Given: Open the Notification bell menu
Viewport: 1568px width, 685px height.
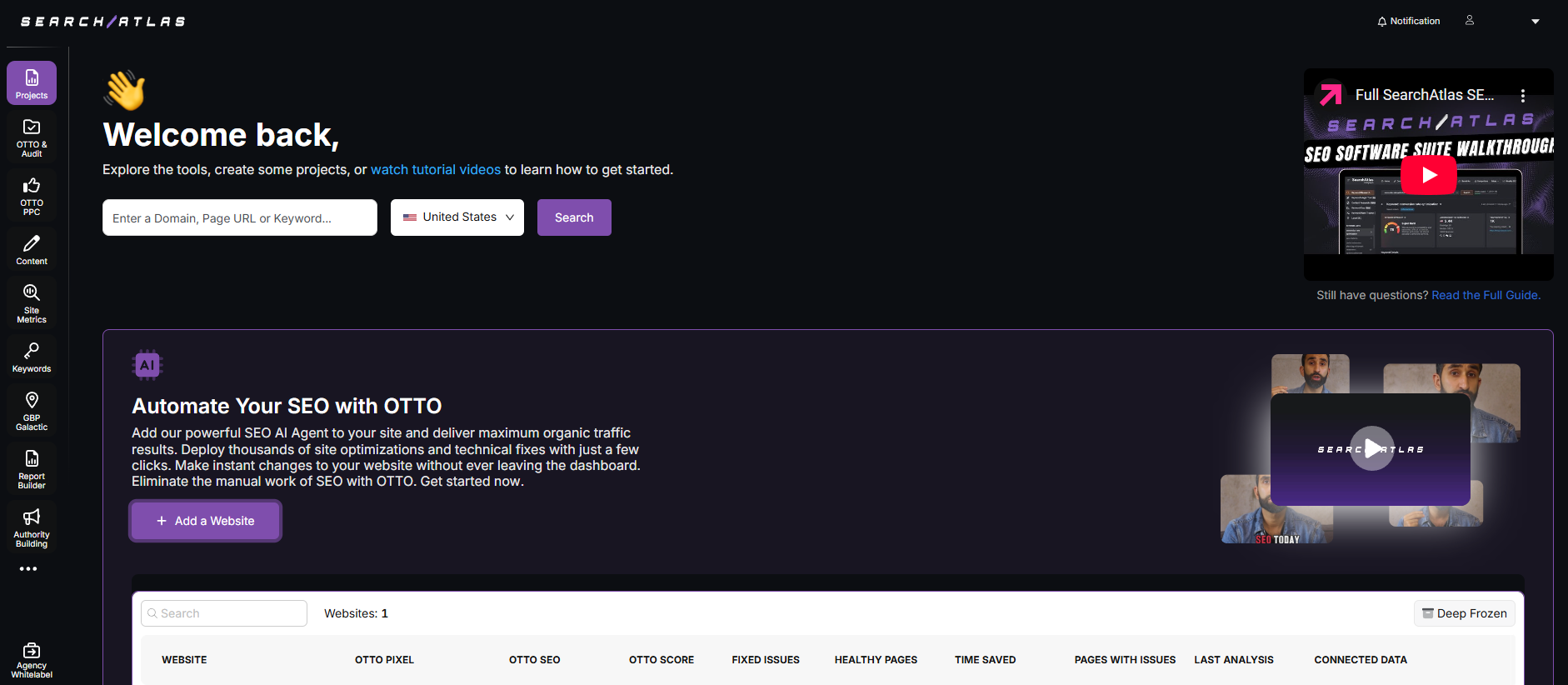Looking at the screenshot, I should (x=1408, y=22).
